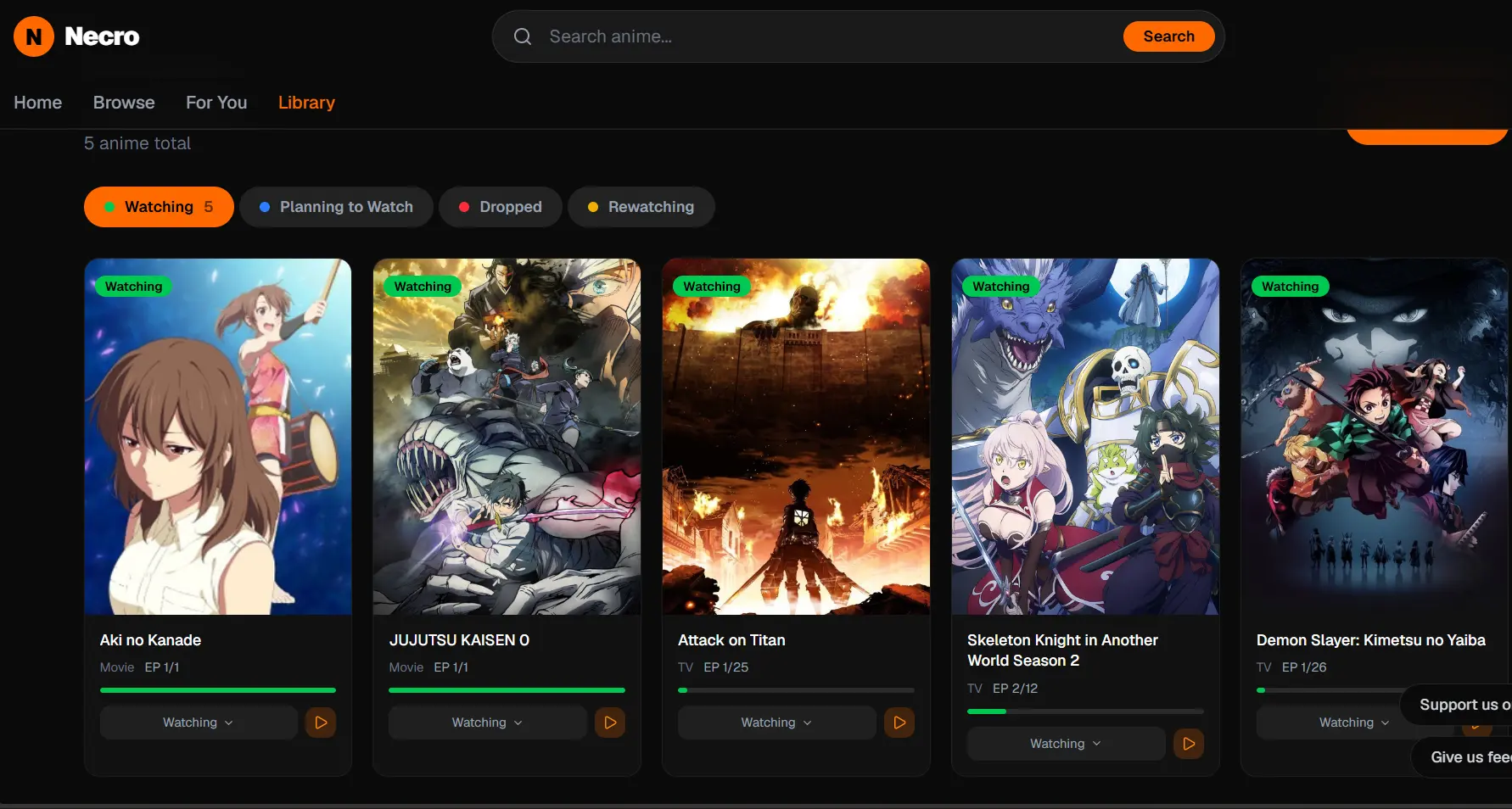Switch to the For You tab

(216, 103)
